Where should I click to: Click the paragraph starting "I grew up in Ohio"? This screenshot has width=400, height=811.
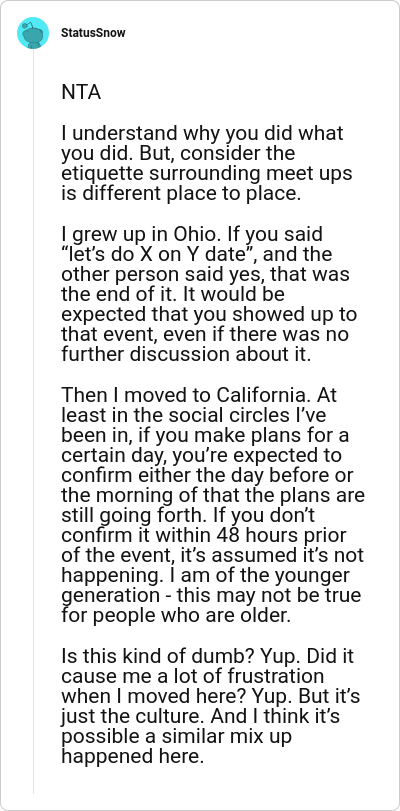[209, 294]
